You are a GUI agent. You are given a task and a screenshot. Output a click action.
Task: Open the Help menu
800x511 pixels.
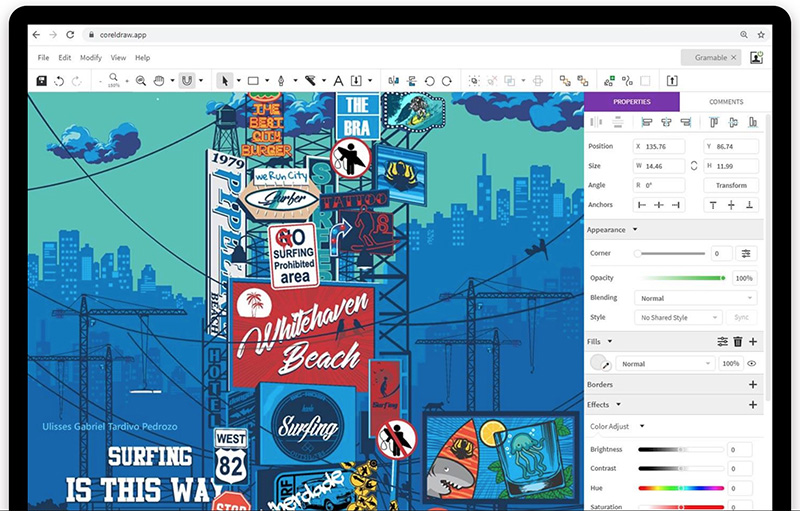tap(142, 58)
